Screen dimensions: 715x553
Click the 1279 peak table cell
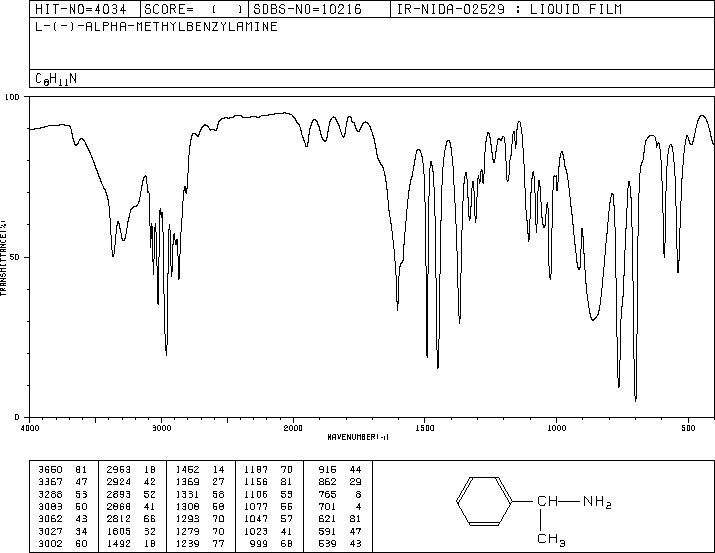(187, 532)
